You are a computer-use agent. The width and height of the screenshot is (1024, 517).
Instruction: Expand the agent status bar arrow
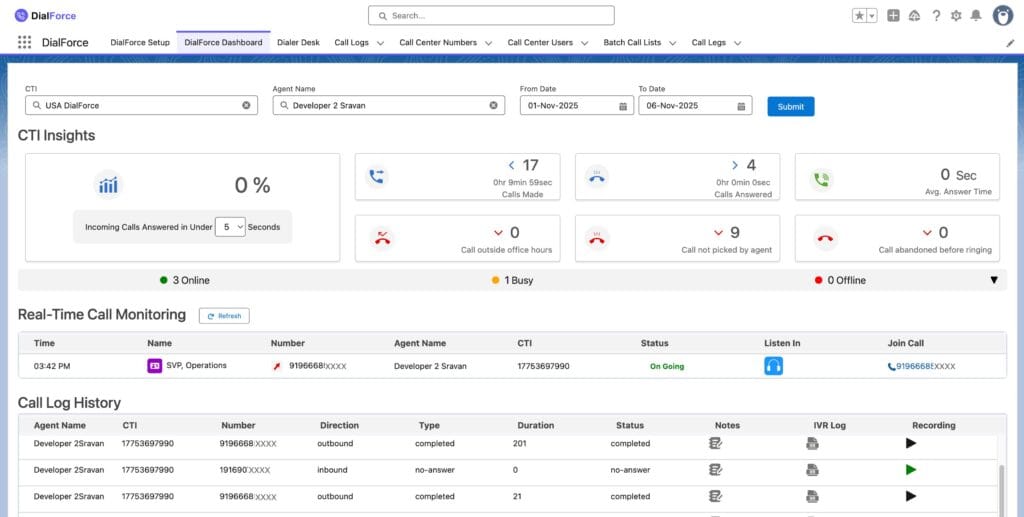coord(993,280)
